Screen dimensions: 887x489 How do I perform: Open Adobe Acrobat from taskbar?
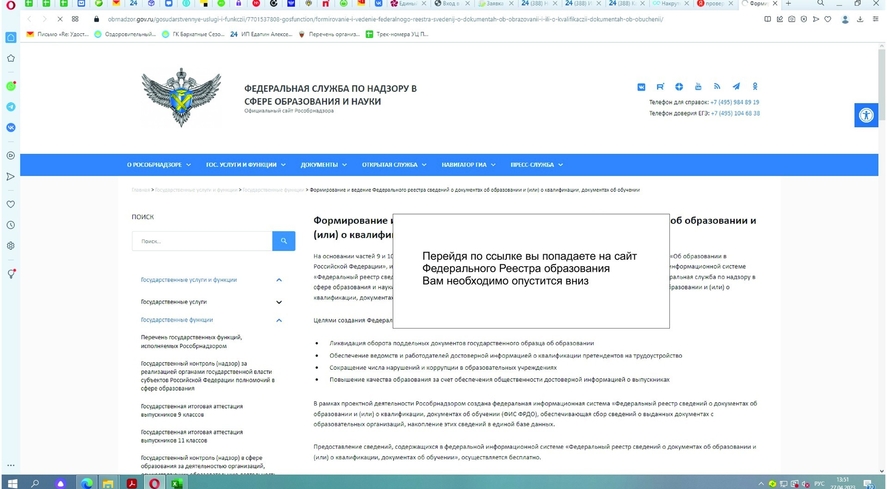pyautogui.click(x=132, y=483)
